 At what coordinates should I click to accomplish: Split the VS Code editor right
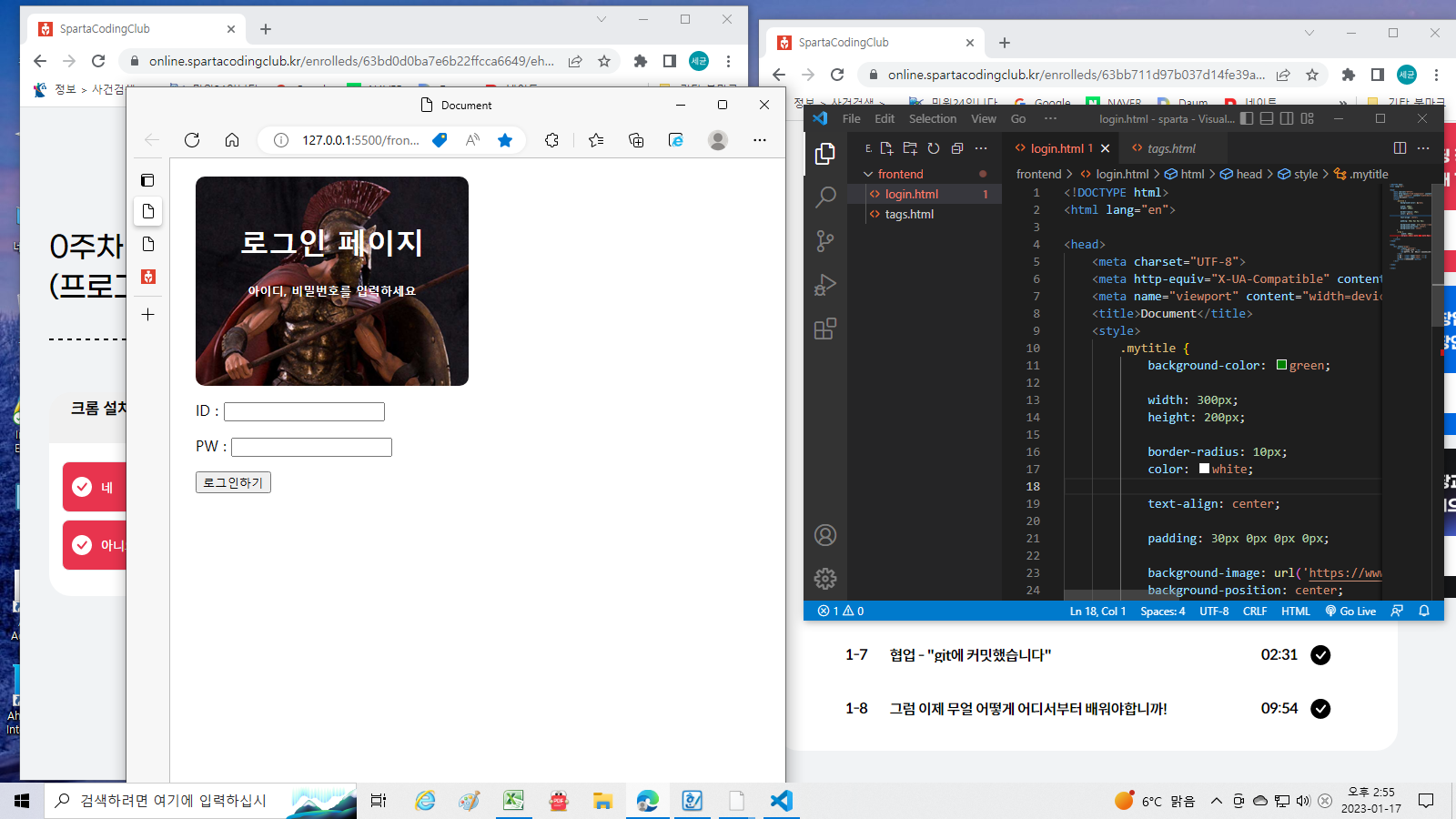coord(1400,148)
